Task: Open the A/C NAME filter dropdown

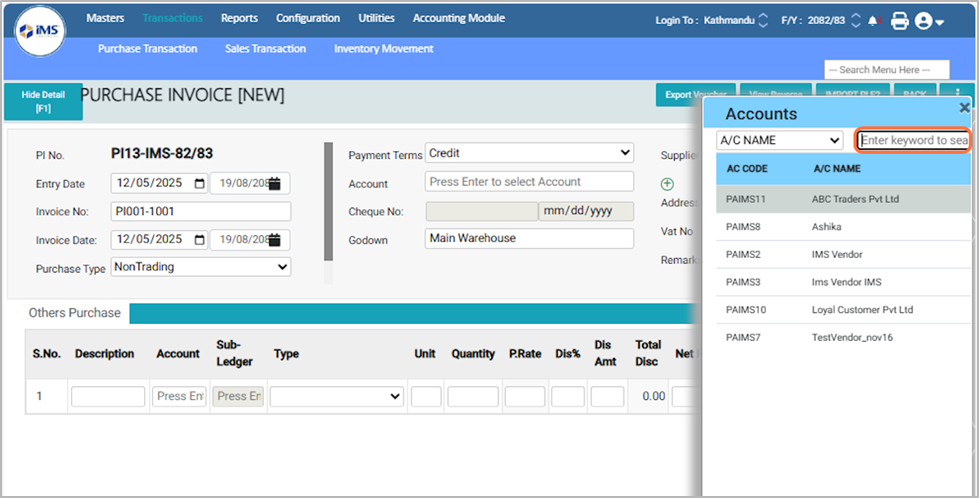Action: [x=780, y=140]
